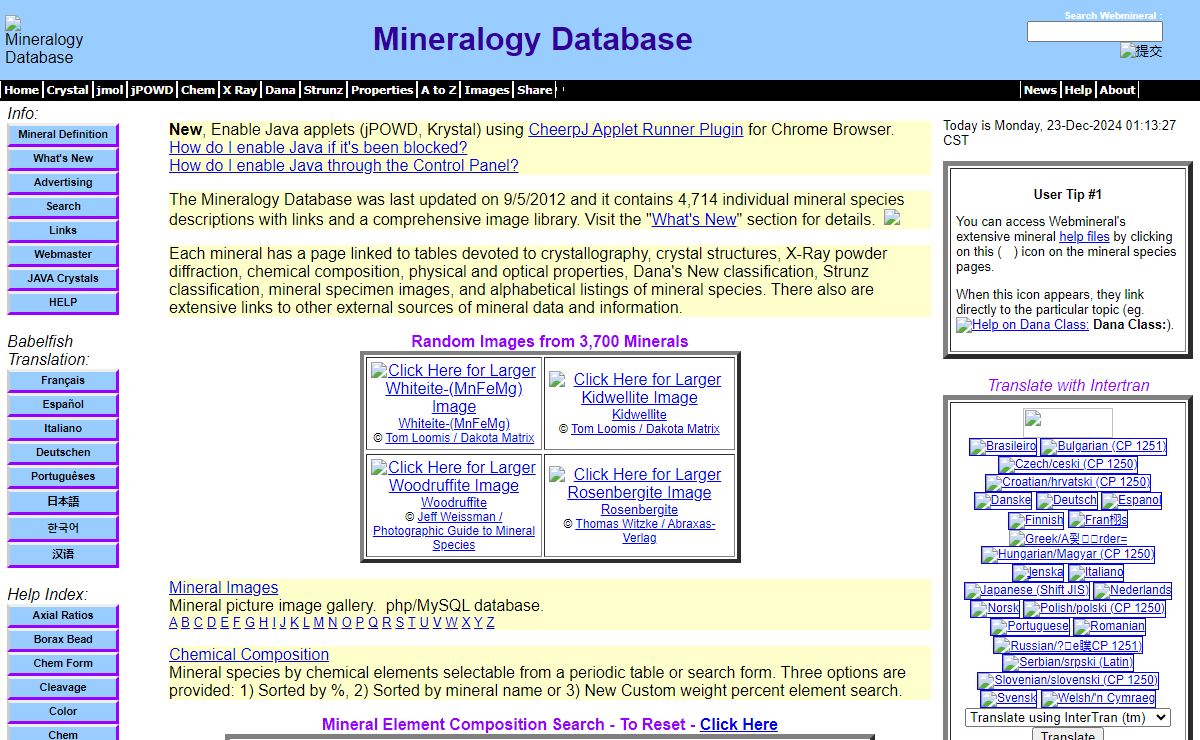1200x740 pixels.
Task: Select the Welsh flag translation link
Action: (1098, 698)
